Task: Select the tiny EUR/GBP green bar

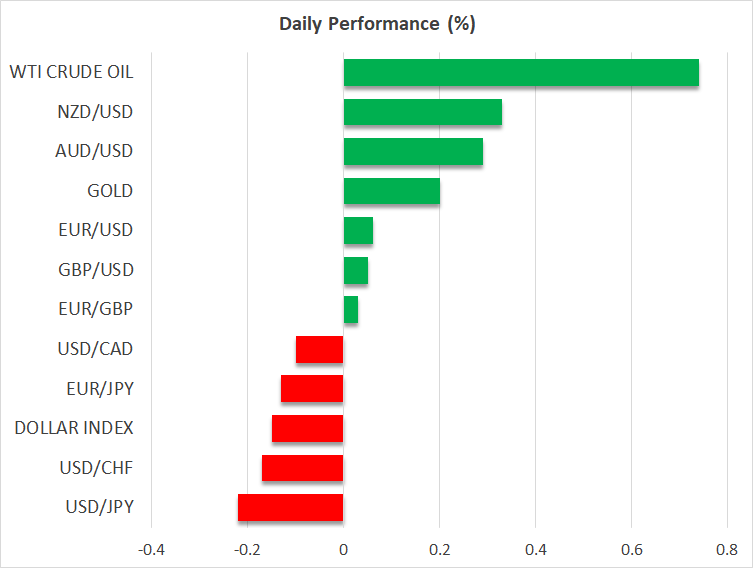Action: click(351, 310)
